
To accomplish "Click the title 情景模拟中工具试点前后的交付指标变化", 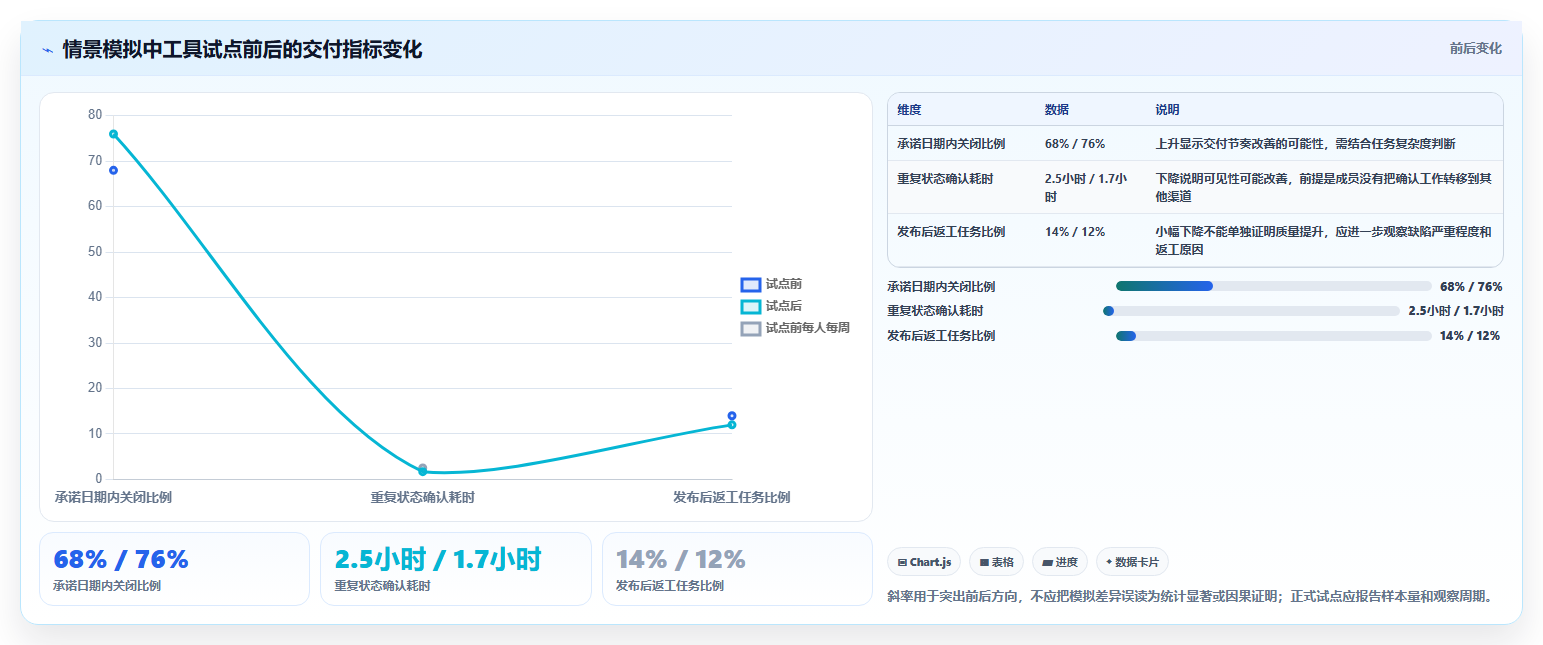I will [x=242, y=49].
